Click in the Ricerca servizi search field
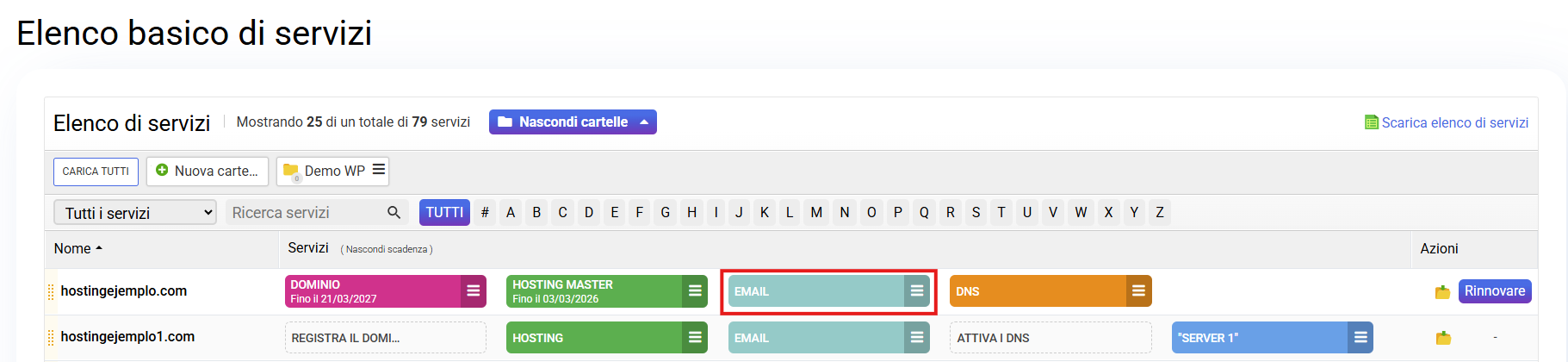The height and width of the screenshot is (362, 1568). pyautogui.click(x=306, y=213)
